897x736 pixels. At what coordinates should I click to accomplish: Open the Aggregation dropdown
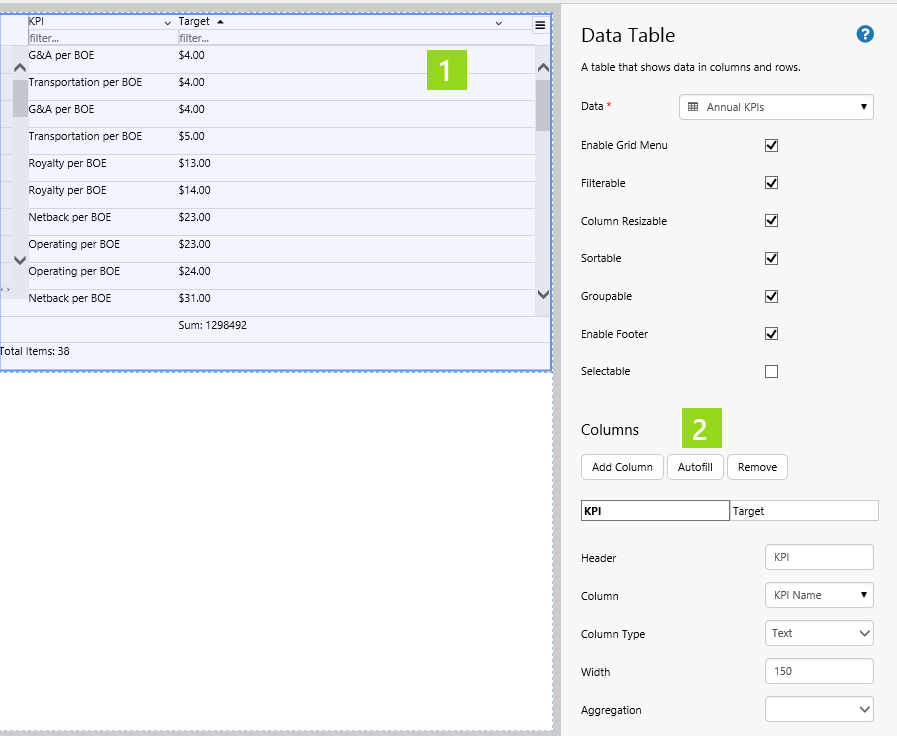pyautogui.click(x=819, y=710)
